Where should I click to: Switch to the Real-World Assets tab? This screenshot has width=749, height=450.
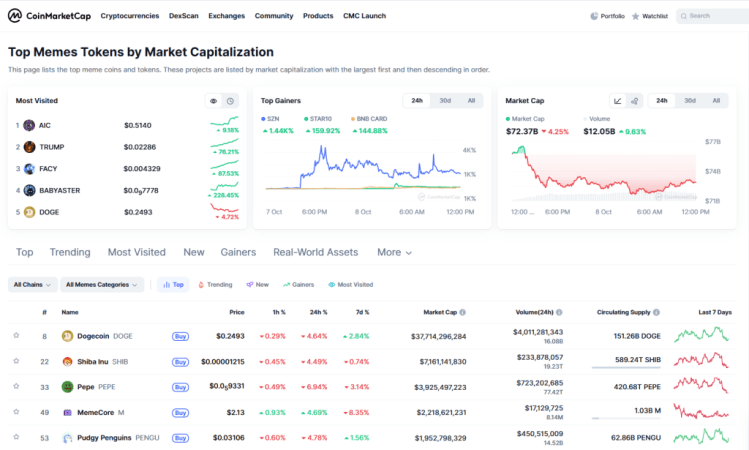tap(315, 253)
